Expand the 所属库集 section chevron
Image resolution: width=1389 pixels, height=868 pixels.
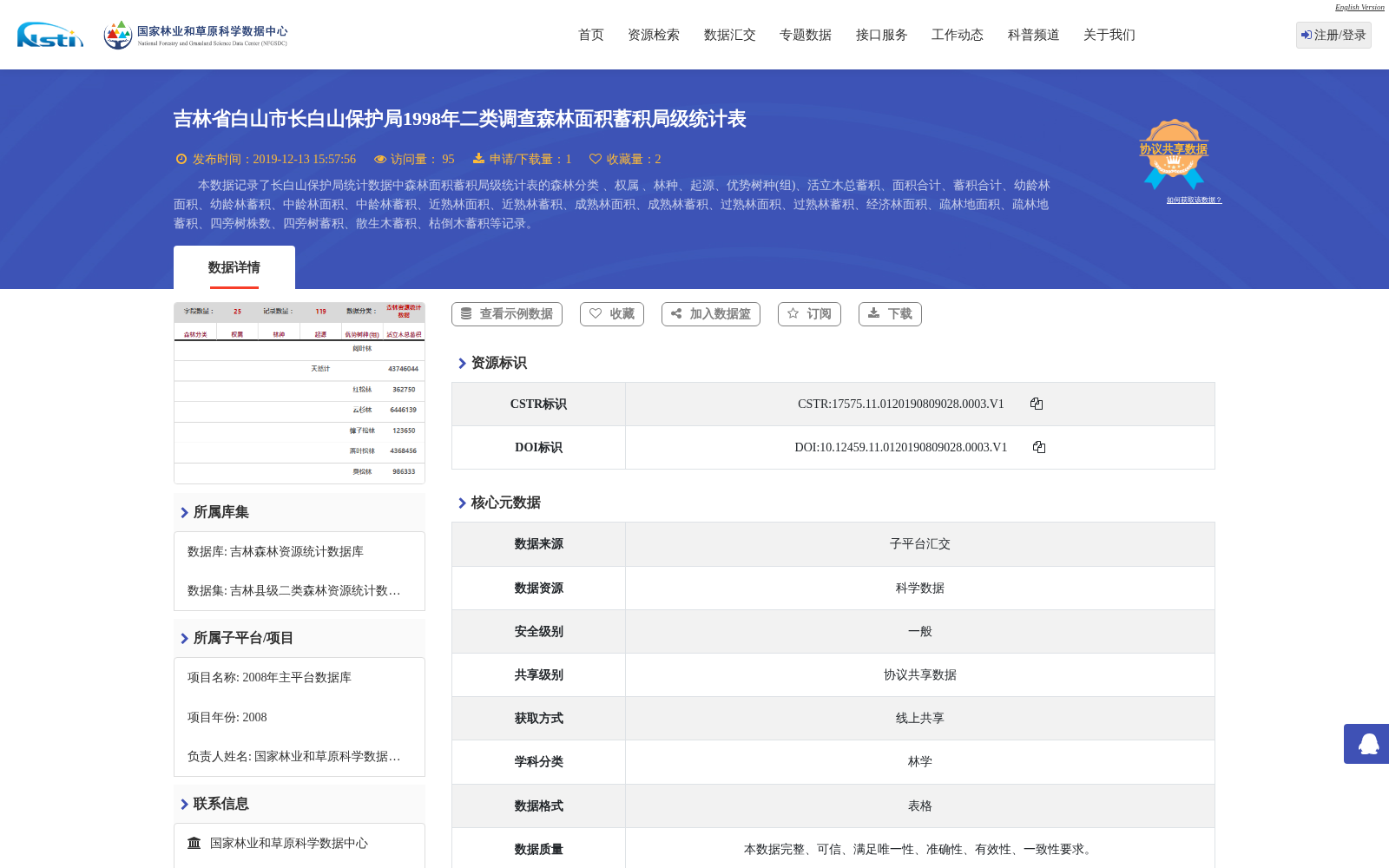[184, 513]
